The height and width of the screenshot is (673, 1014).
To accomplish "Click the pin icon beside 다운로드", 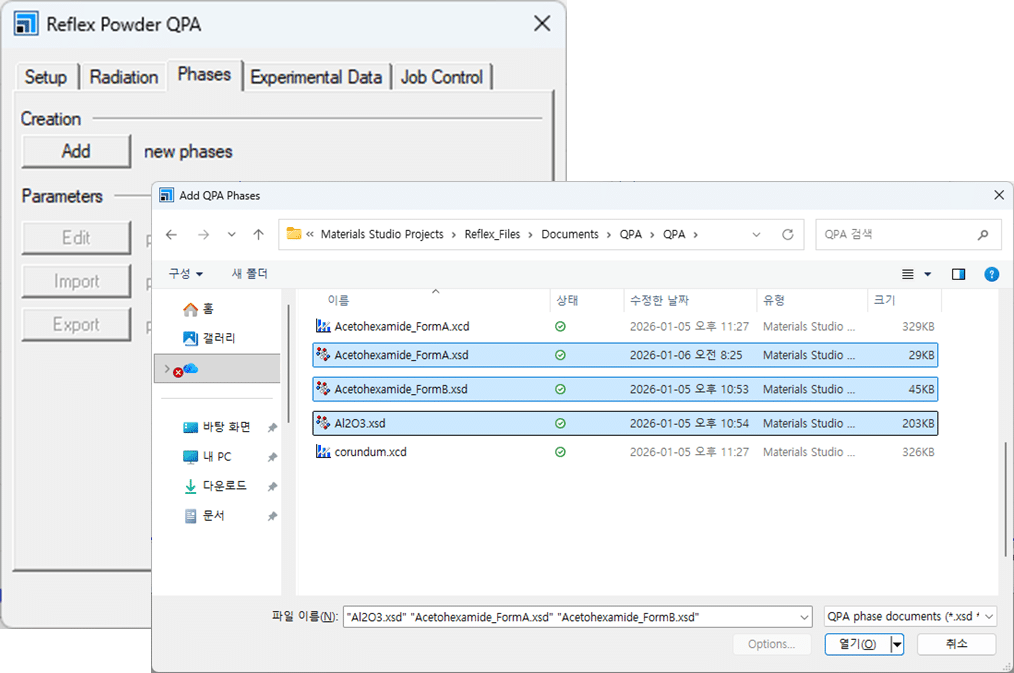I will click(x=272, y=487).
